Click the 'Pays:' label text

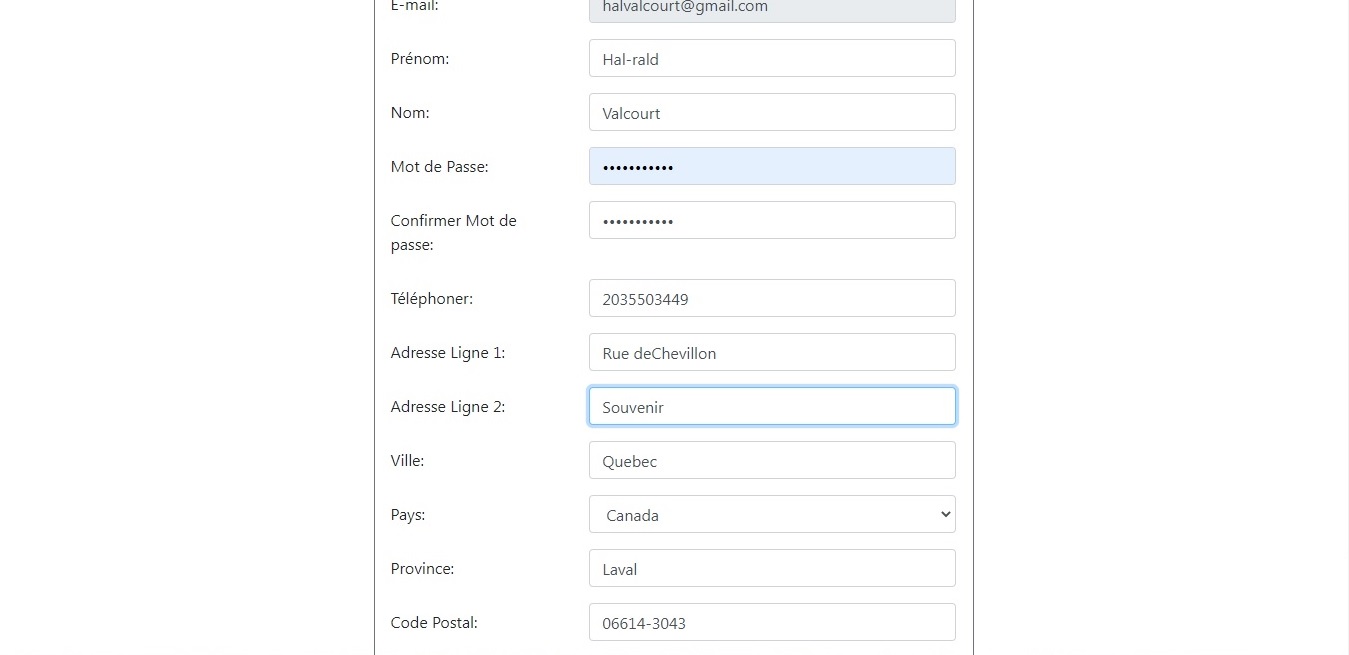[407, 515]
